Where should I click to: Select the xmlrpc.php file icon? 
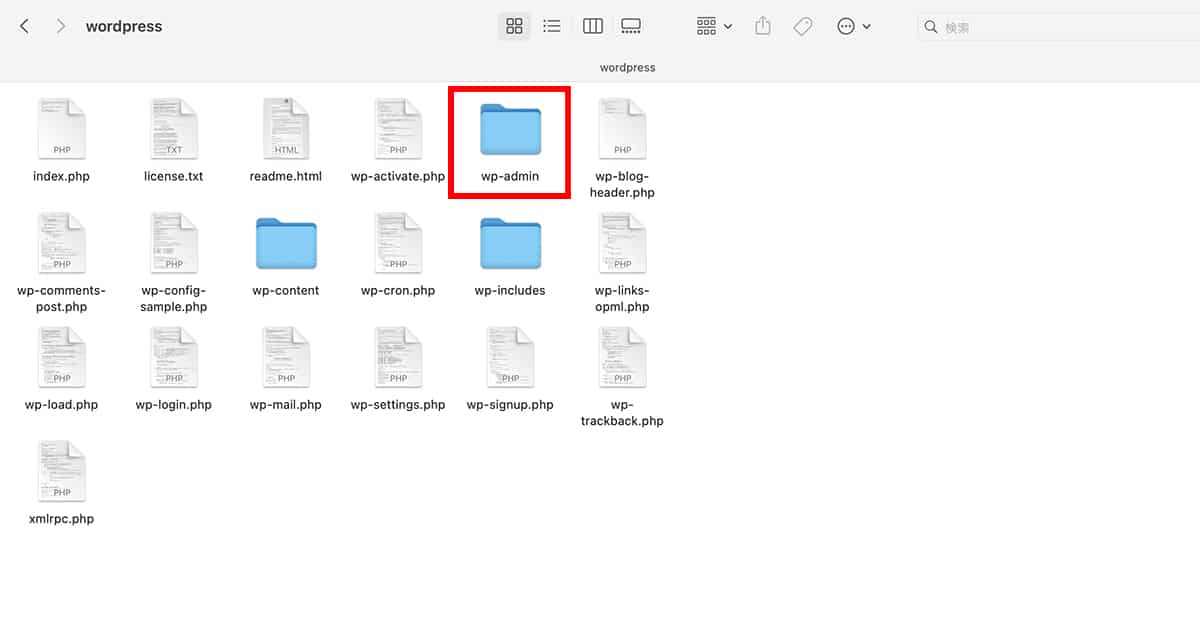coord(62,471)
